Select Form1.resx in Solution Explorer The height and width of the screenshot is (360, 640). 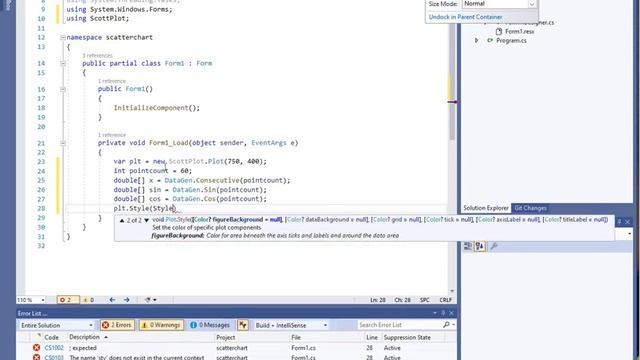point(520,31)
